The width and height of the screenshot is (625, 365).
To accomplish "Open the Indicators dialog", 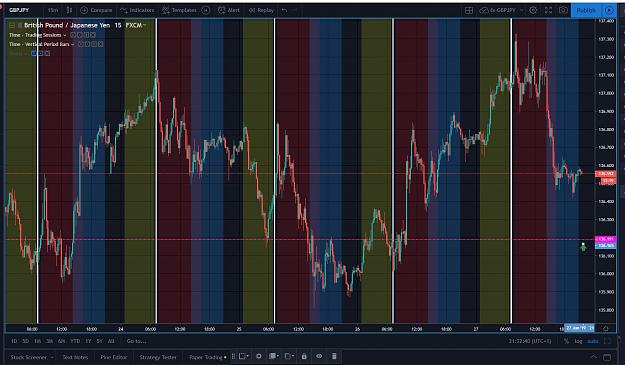I will (137, 10).
